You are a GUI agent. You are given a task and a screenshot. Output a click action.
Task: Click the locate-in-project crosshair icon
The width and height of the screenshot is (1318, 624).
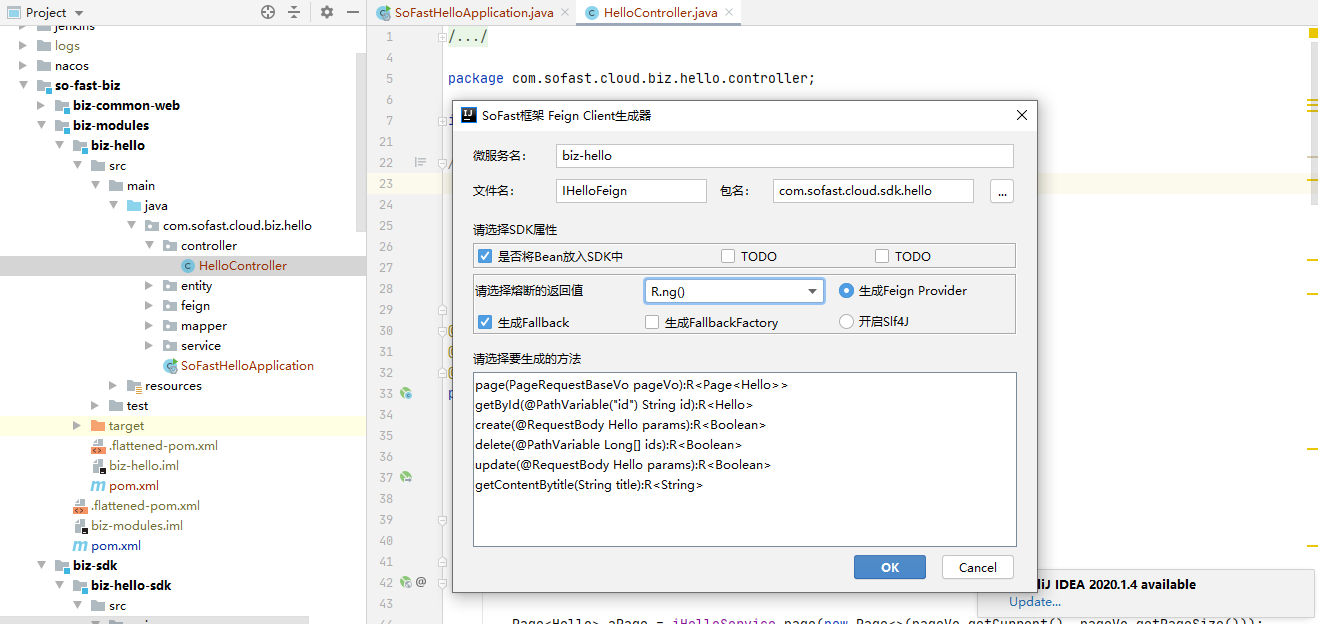tap(267, 12)
